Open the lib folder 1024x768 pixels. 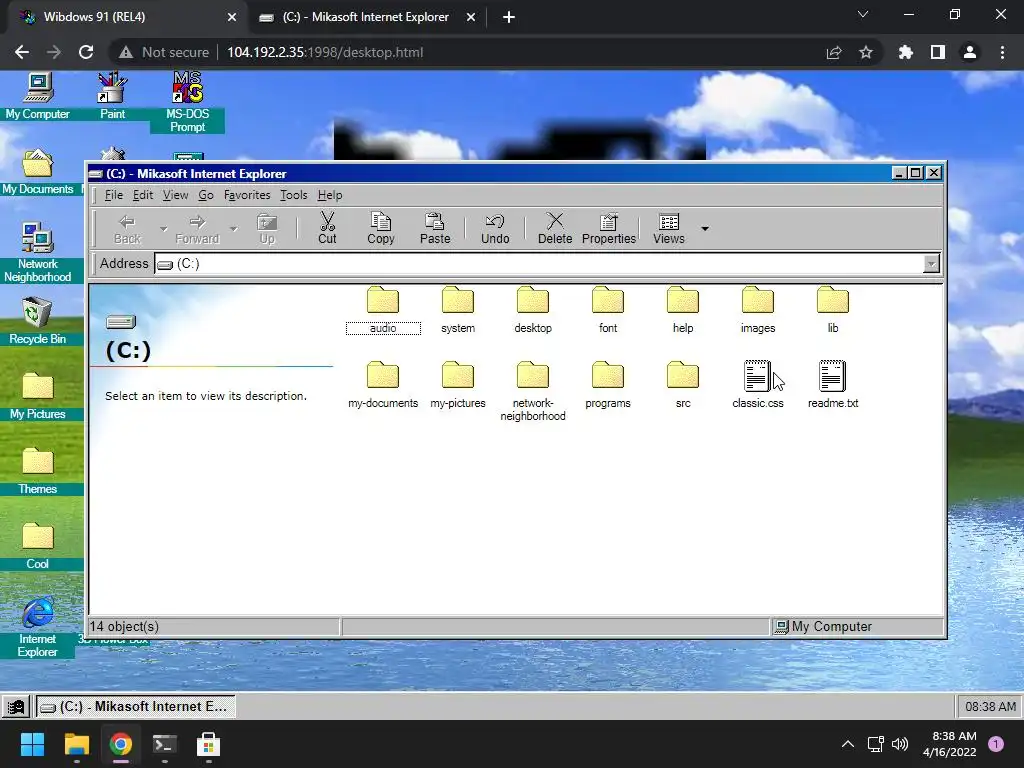point(833,310)
